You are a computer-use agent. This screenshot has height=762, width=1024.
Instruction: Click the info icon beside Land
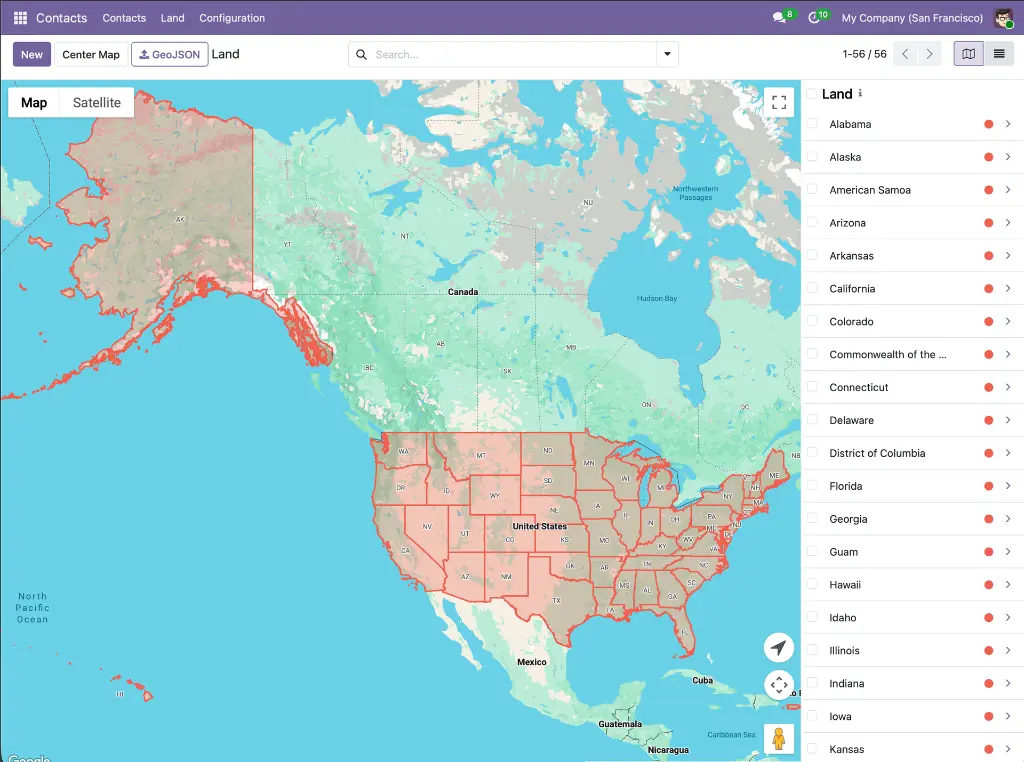(x=860, y=93)
